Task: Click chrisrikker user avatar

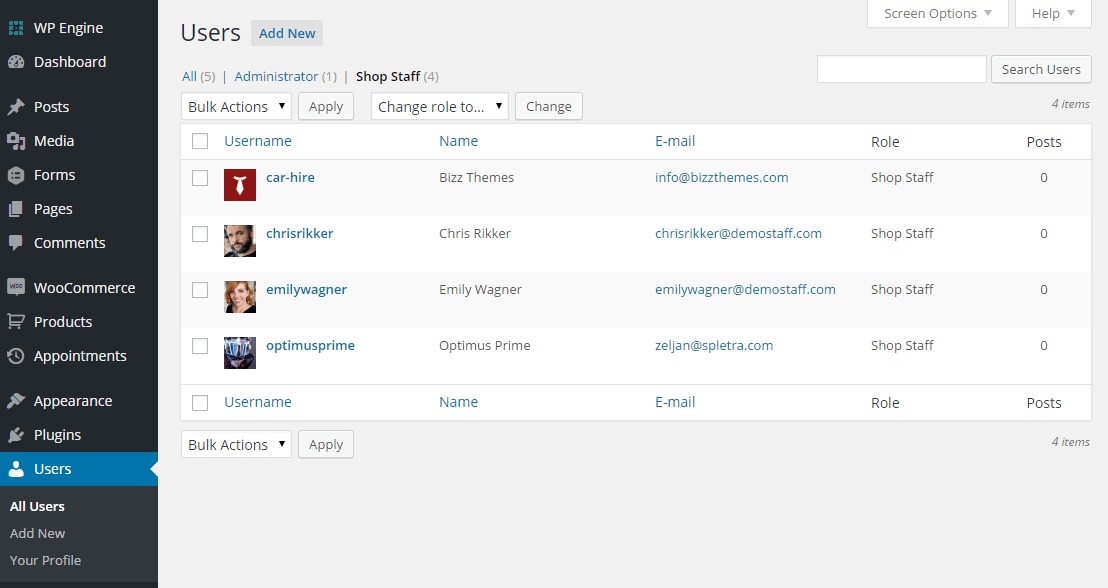Action: 240,241
